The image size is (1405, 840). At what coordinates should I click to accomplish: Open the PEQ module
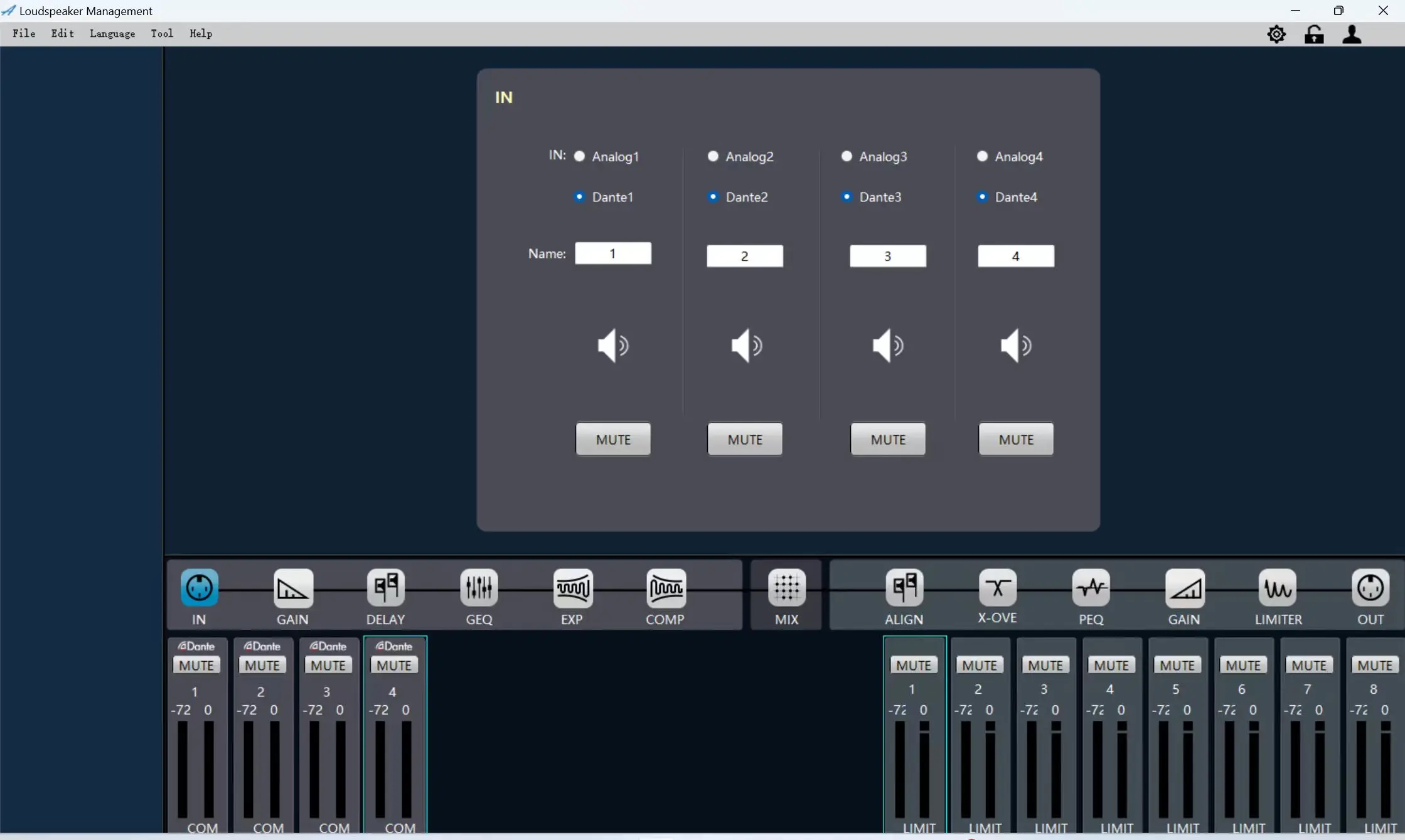pos(1091,588)
